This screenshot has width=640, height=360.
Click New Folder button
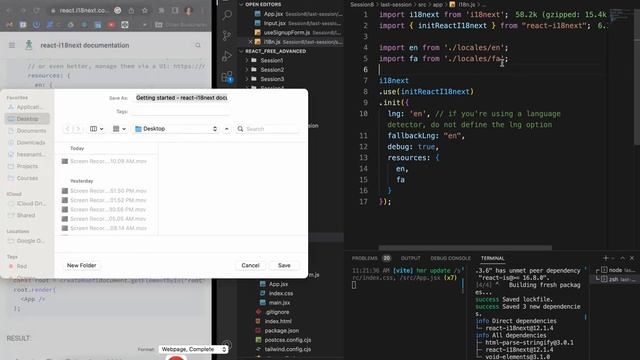click(x=82, y=266)
